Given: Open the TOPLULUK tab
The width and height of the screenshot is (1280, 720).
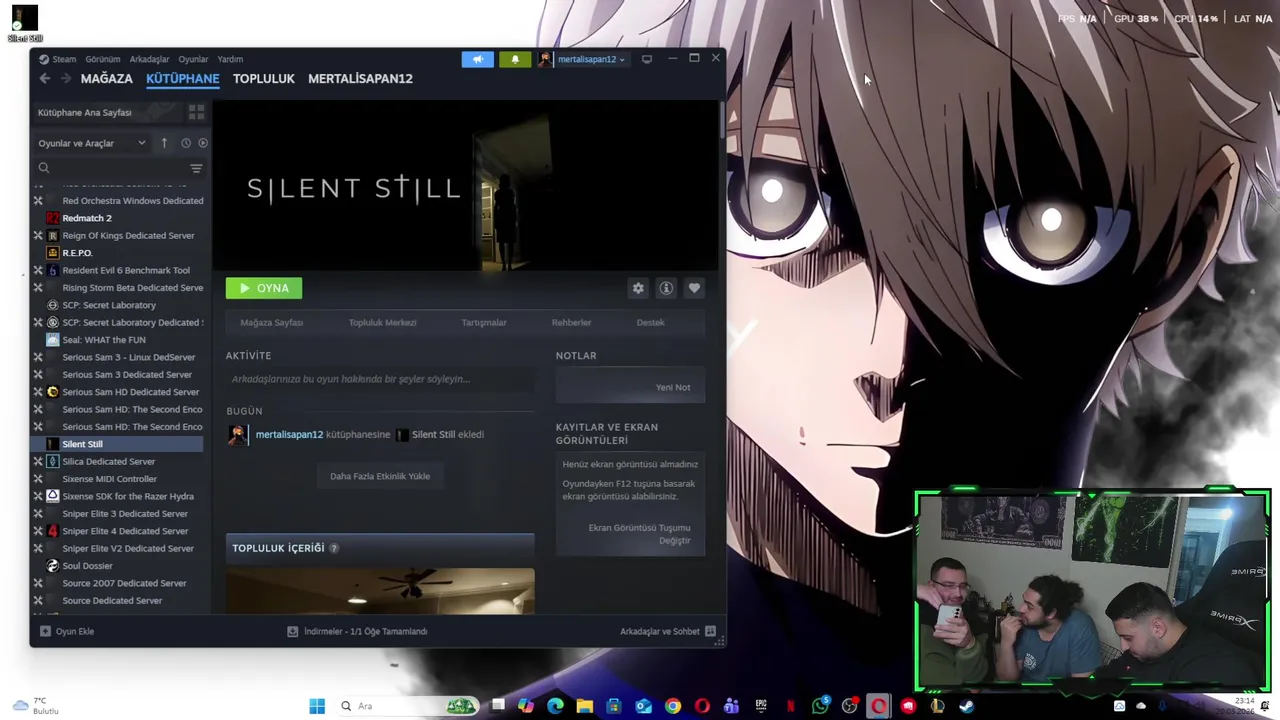Looking at the screenshot, I should [264, 78].
